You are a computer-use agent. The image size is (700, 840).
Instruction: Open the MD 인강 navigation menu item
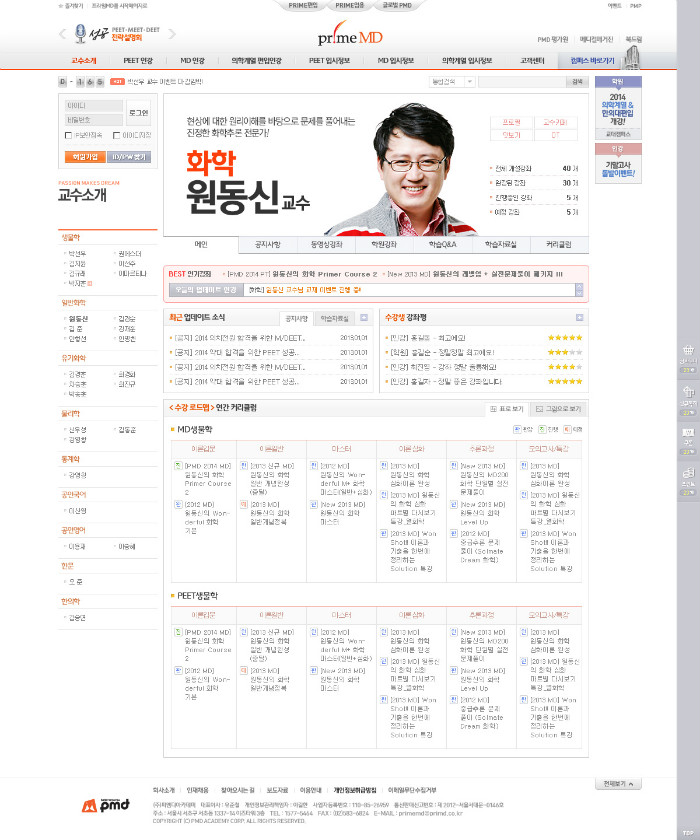(192, 61)
